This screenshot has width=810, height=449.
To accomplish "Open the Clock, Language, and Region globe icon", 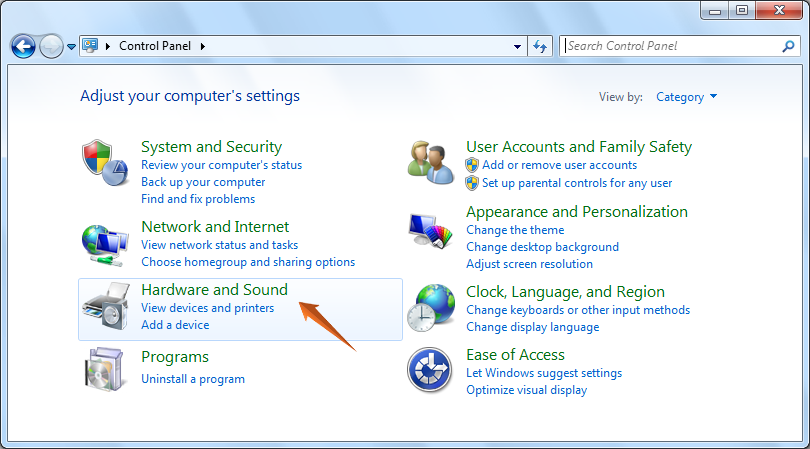I will click(x=431, y=308).
